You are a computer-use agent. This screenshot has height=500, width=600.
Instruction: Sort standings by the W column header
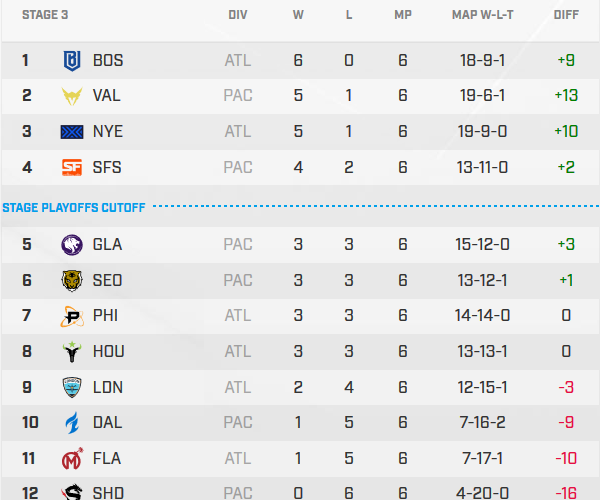[x=298, y=16]
